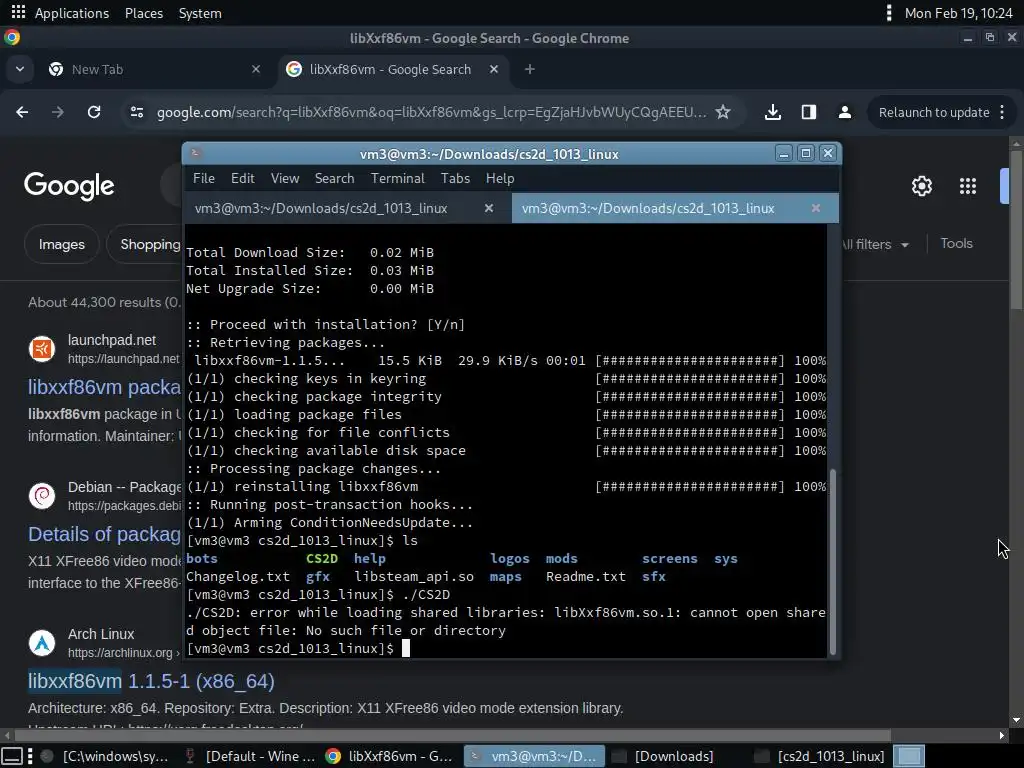
Task: Open the terminal Help menu
Action: [500, 178]
